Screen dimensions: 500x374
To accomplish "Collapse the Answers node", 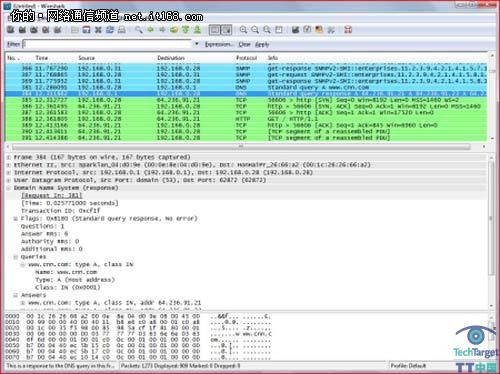I will pyautogui.click(x=15, y=295).
